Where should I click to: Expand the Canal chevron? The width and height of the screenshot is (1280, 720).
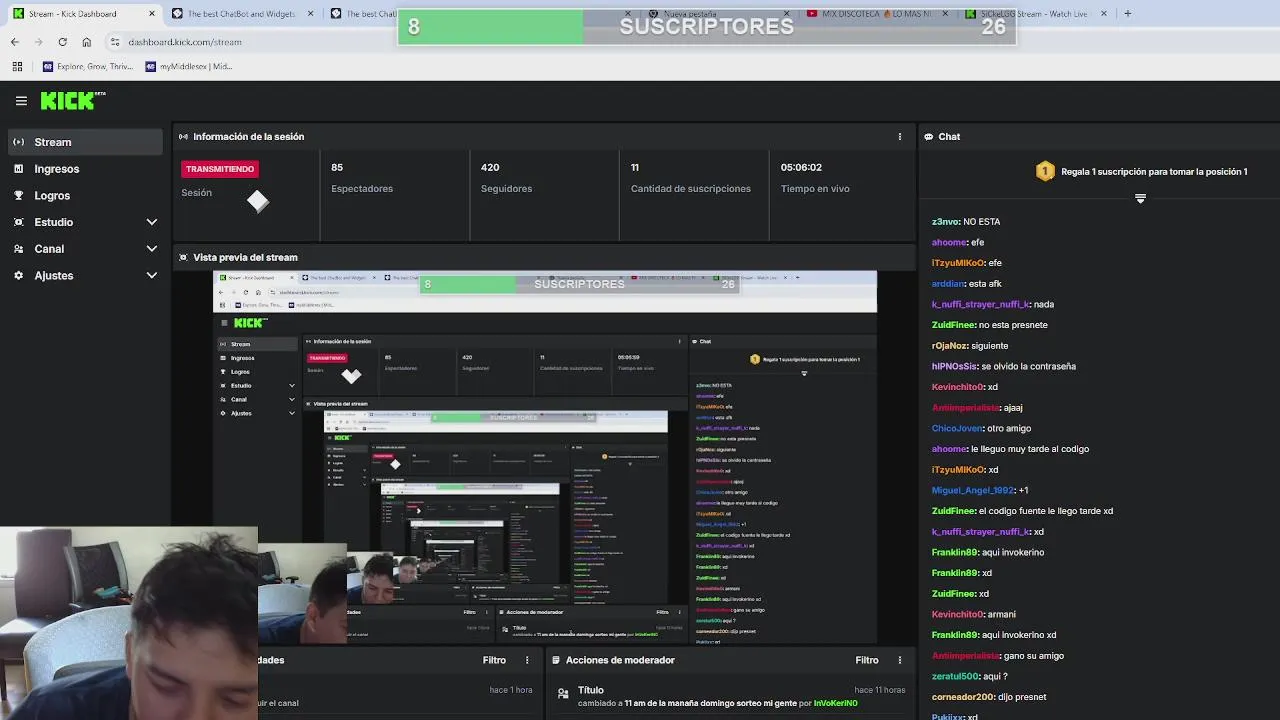point(152,249)
